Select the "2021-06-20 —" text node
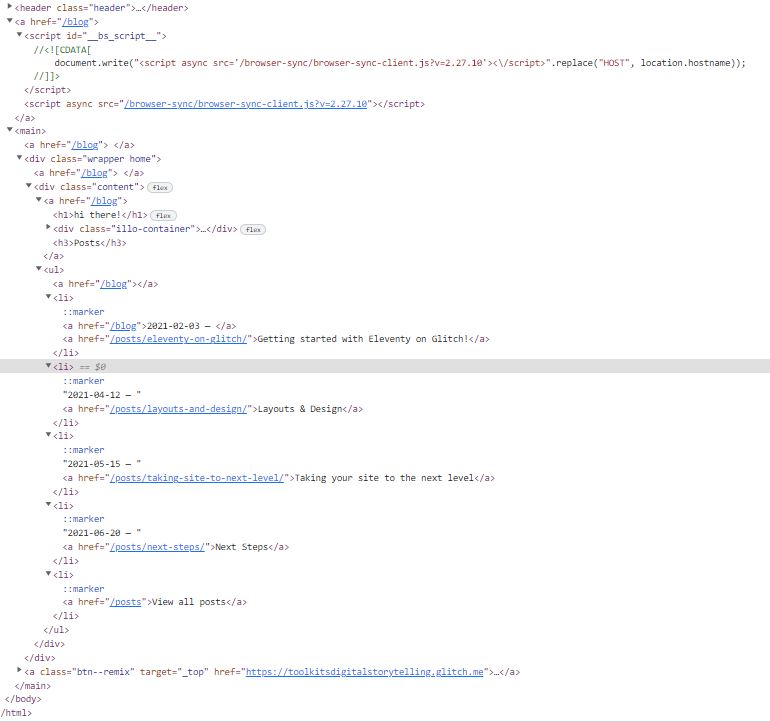 [102, 533]
